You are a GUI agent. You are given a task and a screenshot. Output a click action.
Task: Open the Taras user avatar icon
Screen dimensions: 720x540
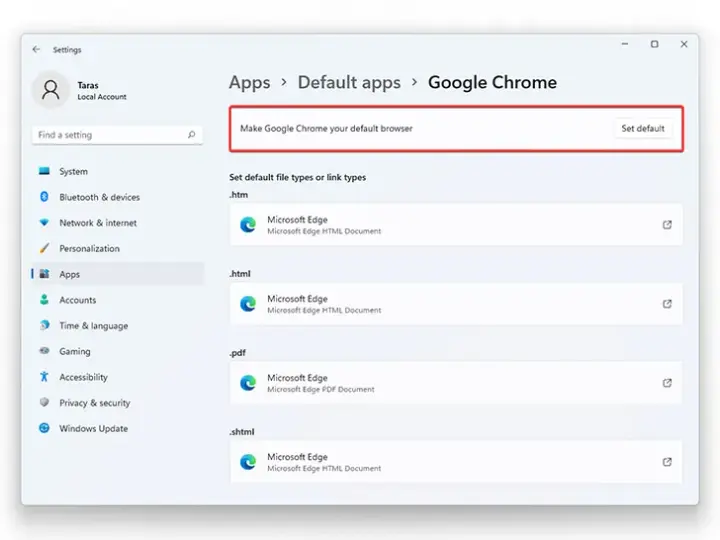pos(51,90)
